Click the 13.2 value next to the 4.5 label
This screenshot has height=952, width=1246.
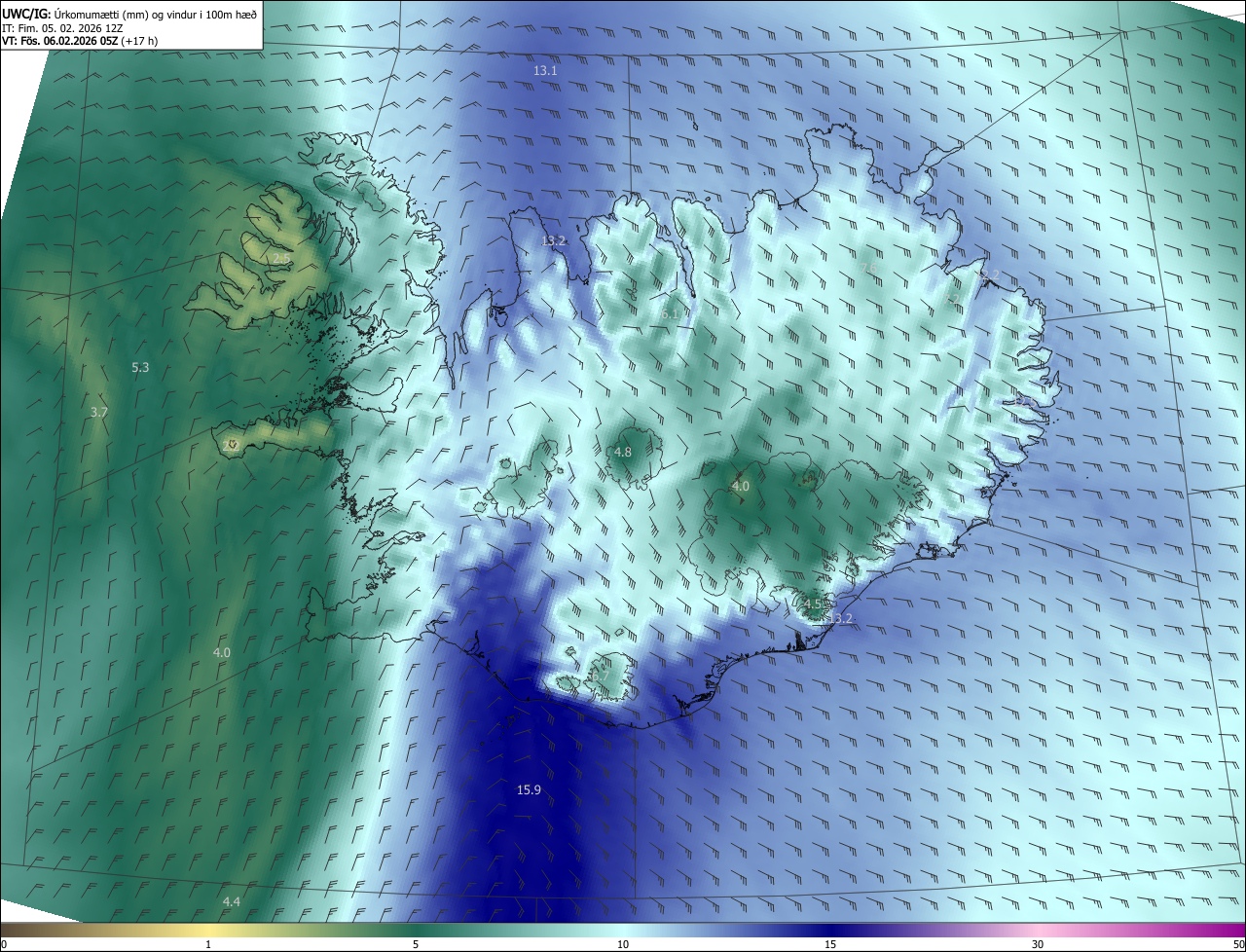[840, 619]
